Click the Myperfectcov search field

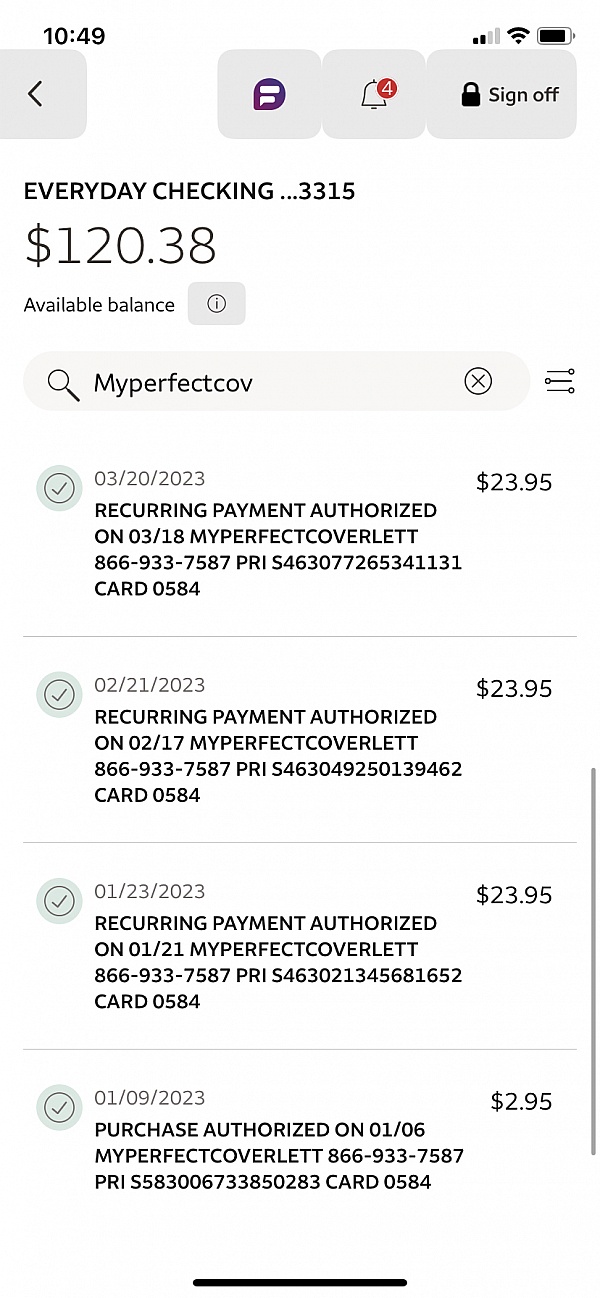(270, 382)
